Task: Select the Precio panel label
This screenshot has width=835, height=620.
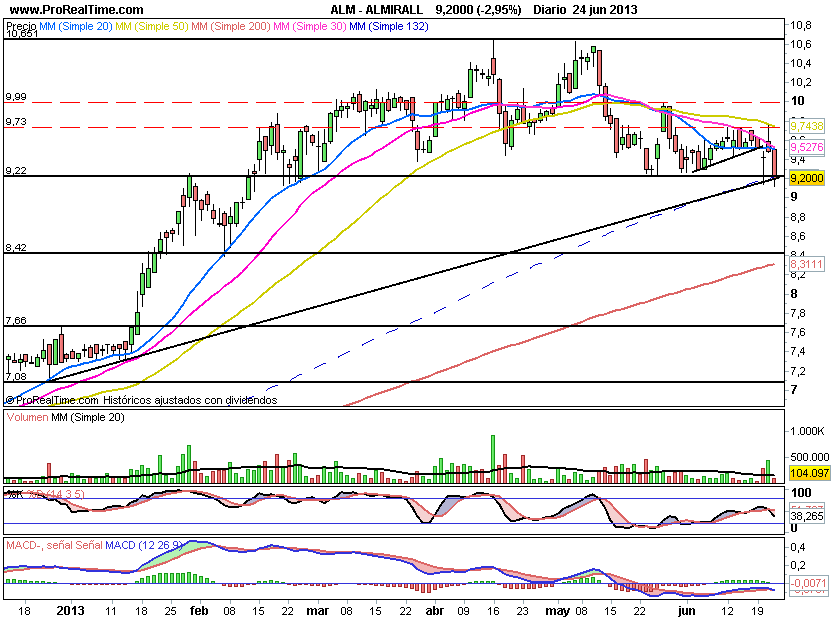Action: 22,23
